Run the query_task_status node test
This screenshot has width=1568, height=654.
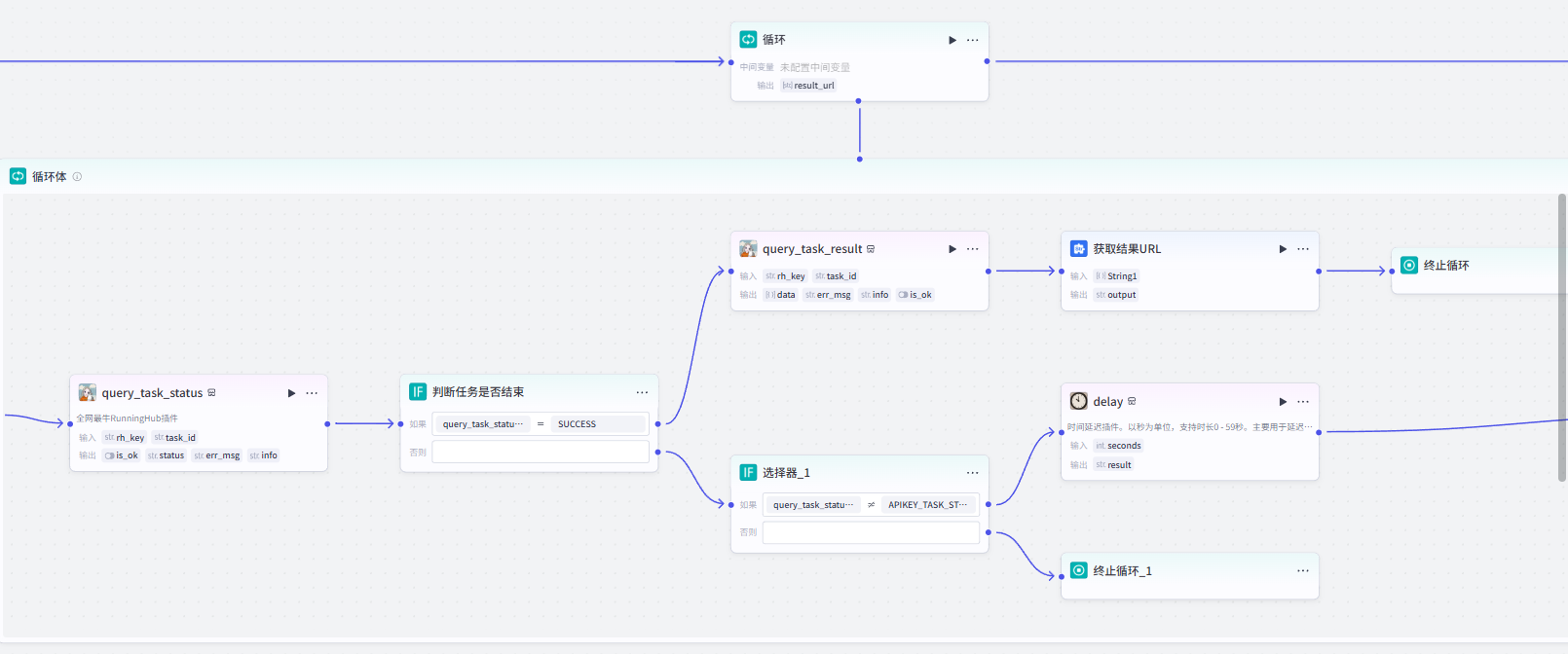tap(291, 393)
